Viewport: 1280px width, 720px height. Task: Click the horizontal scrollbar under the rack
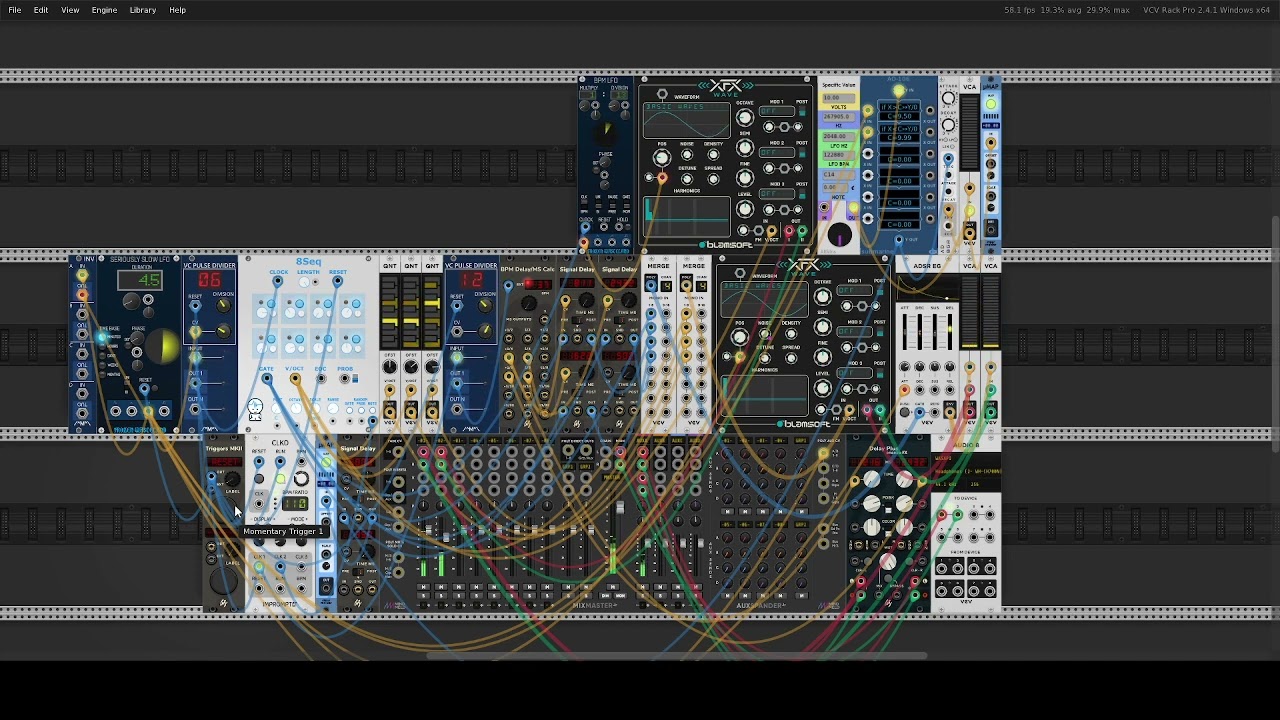click(678, 656)
